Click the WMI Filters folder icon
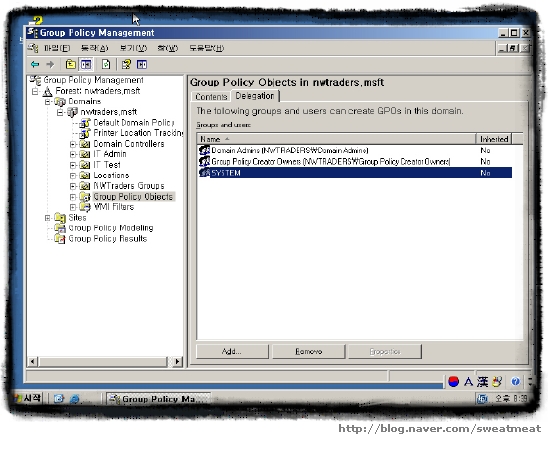The width and height of the screenshot is (548, 450). click(85, 207)
